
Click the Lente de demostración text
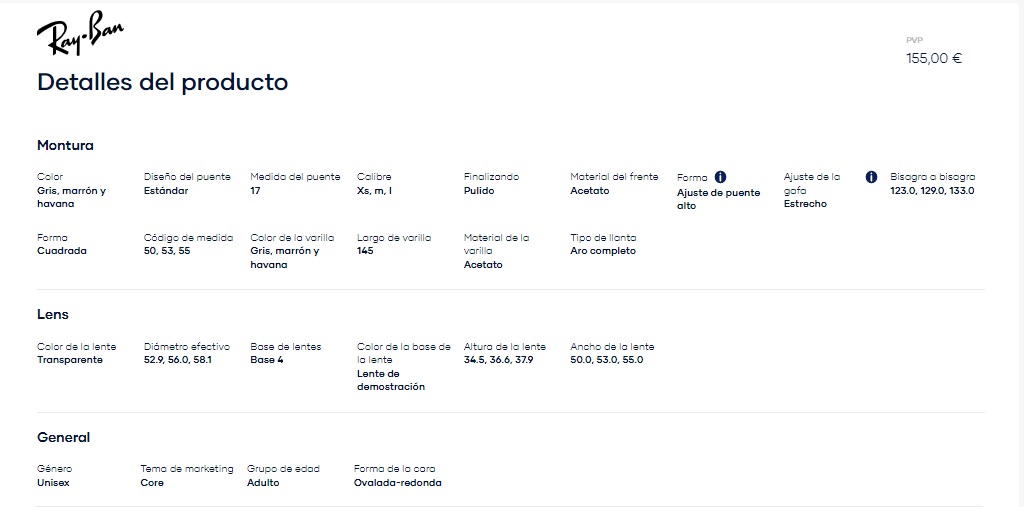pos(391,380)
